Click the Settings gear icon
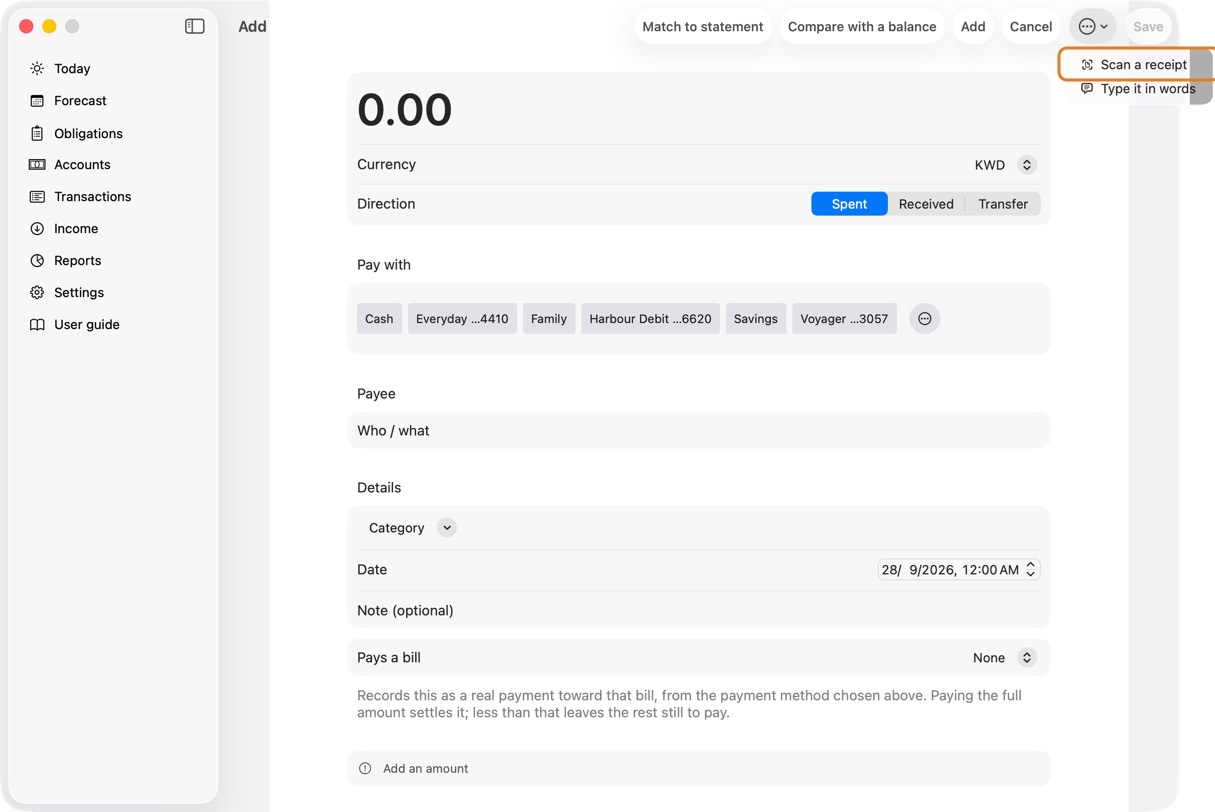The height and width of the screenshot is (812, 1215). pyautogui.click(x=37, y=293)
